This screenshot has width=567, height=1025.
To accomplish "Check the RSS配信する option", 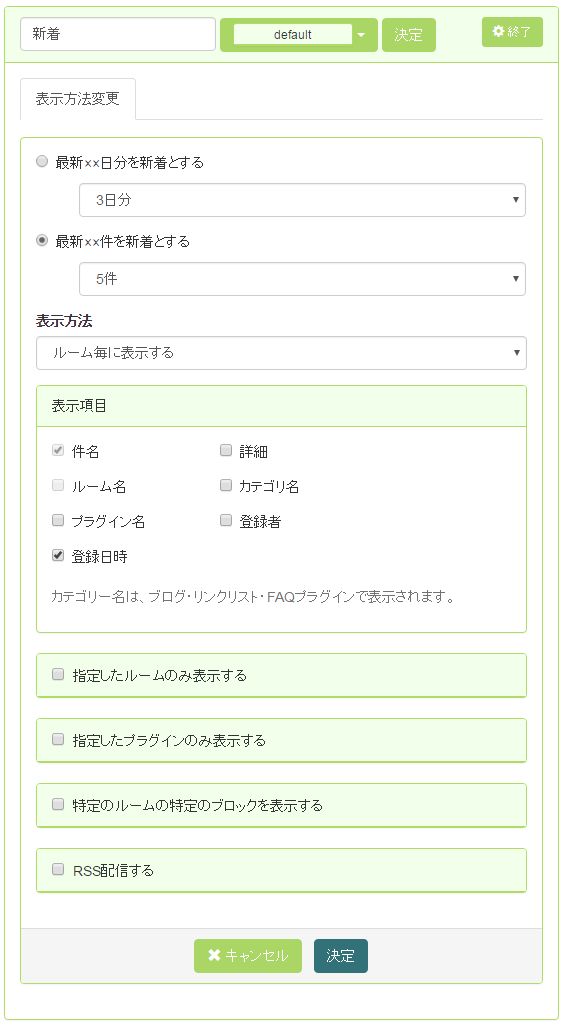I will coord(58,869).
